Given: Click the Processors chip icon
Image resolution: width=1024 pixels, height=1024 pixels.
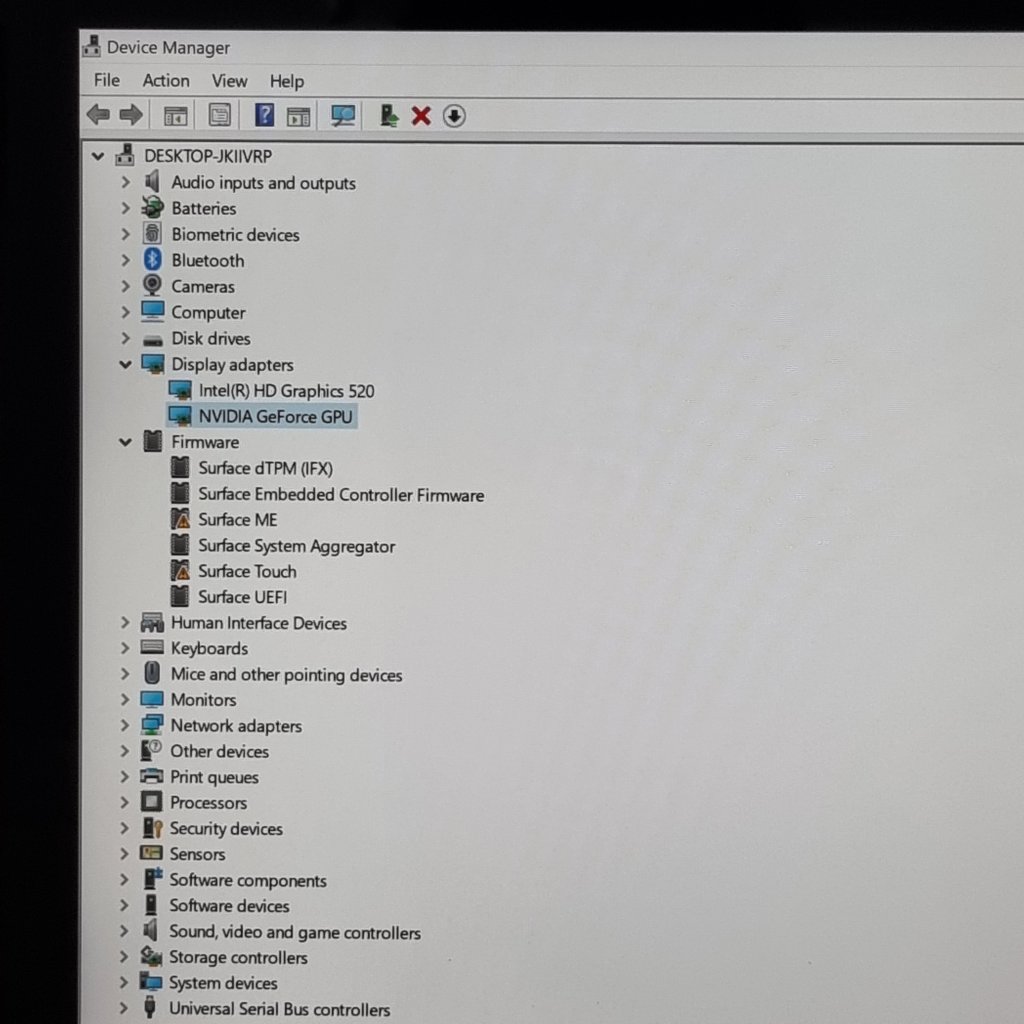Looking at the screenshot, I should [152, 802].
